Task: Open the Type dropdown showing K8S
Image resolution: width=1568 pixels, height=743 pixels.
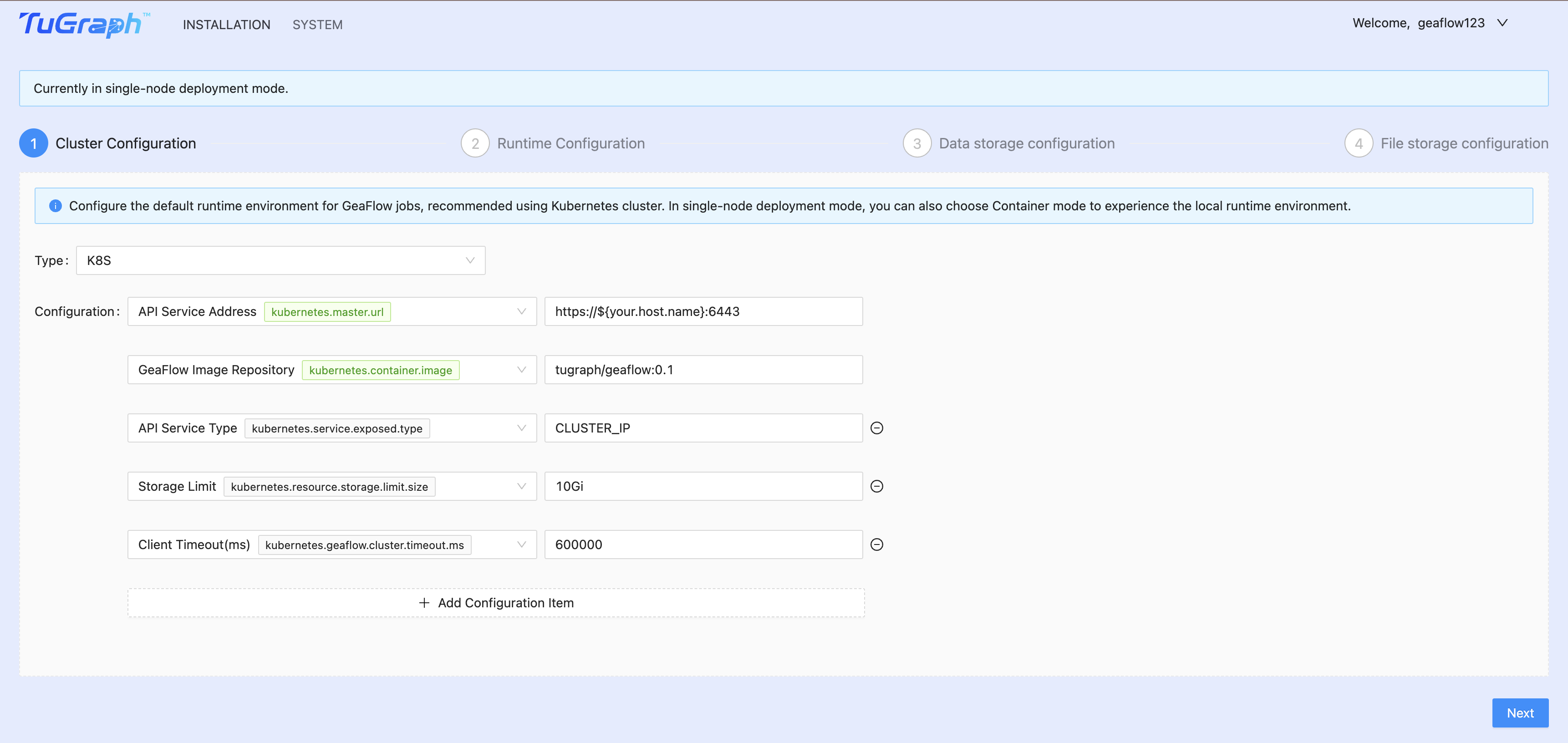Action: [x=280, y=260]
